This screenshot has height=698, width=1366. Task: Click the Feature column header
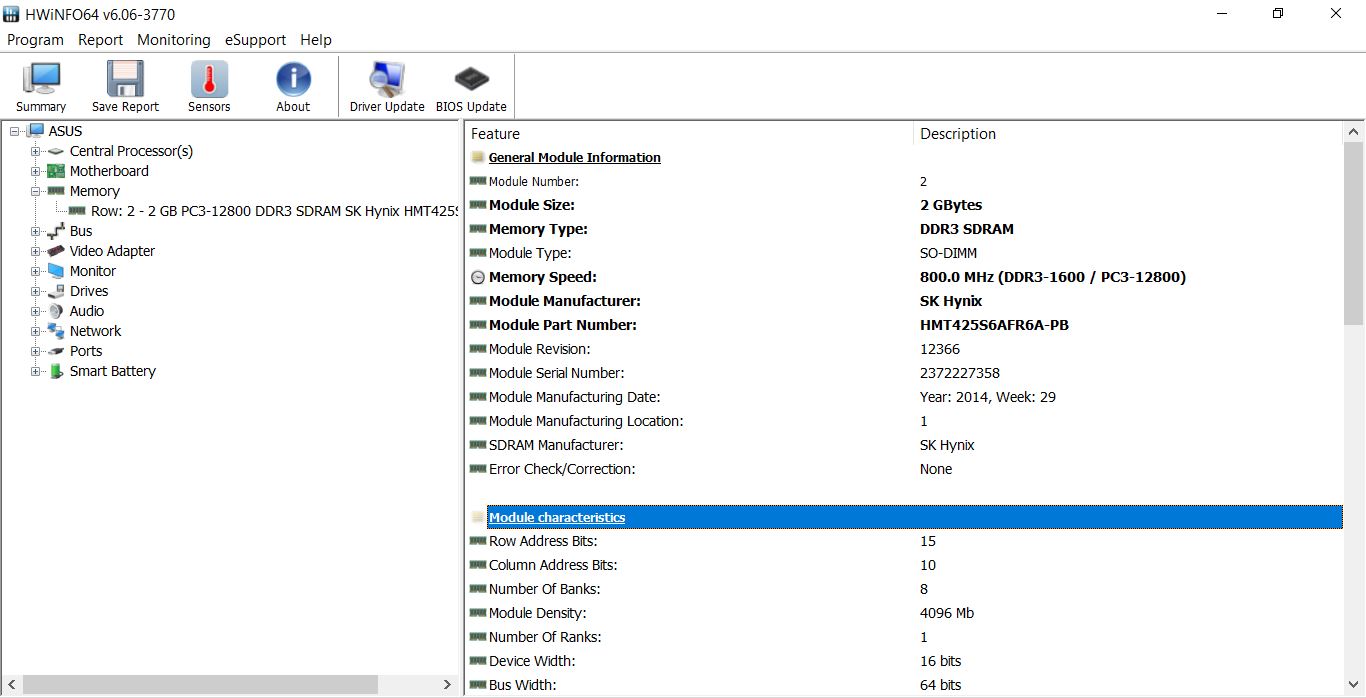[x=495, y=134]
